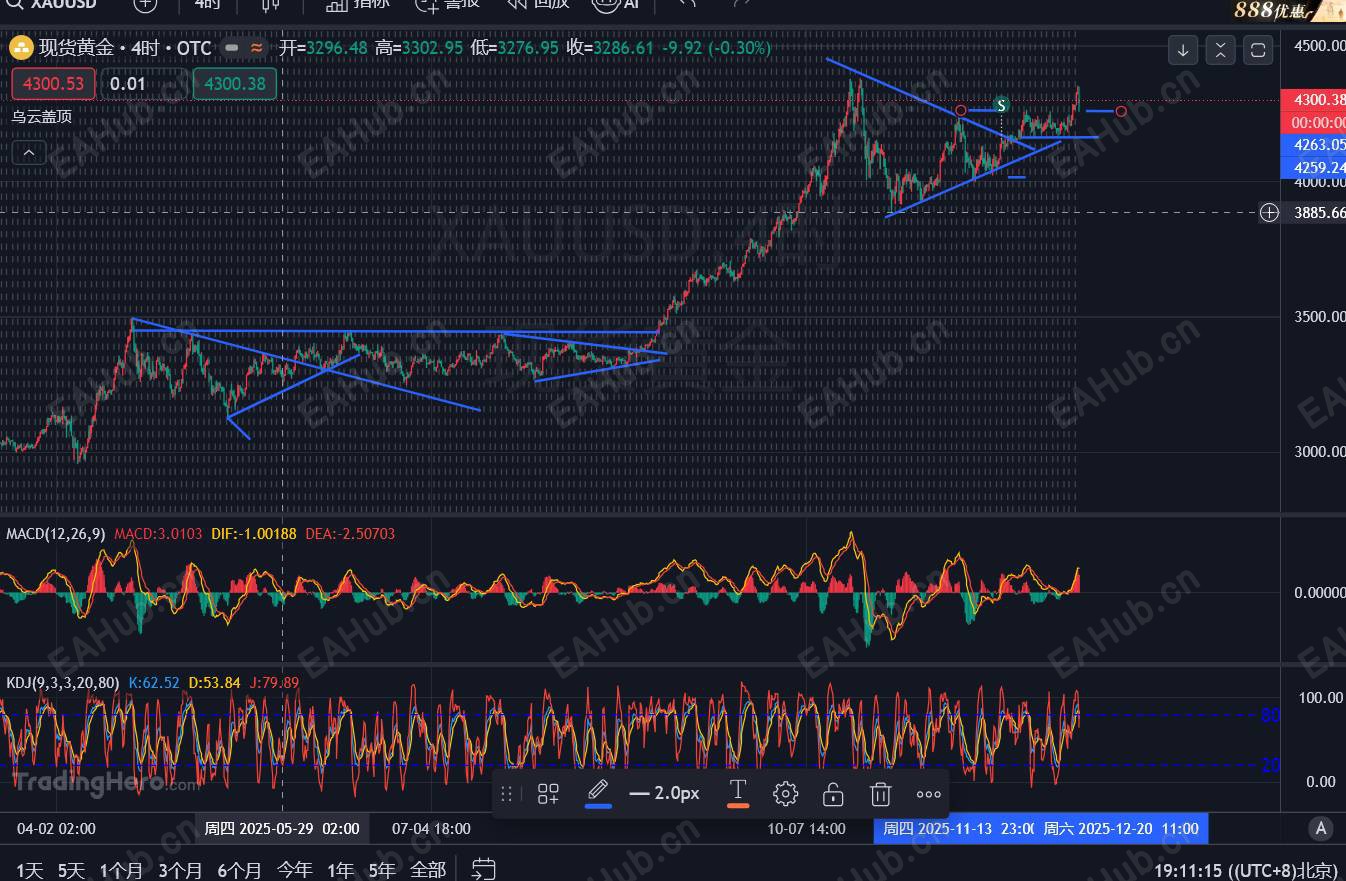The width and height of the screenshot is (1346, 881).
Task: Select the 5年 time range
Action: click(x=382, y=870)
